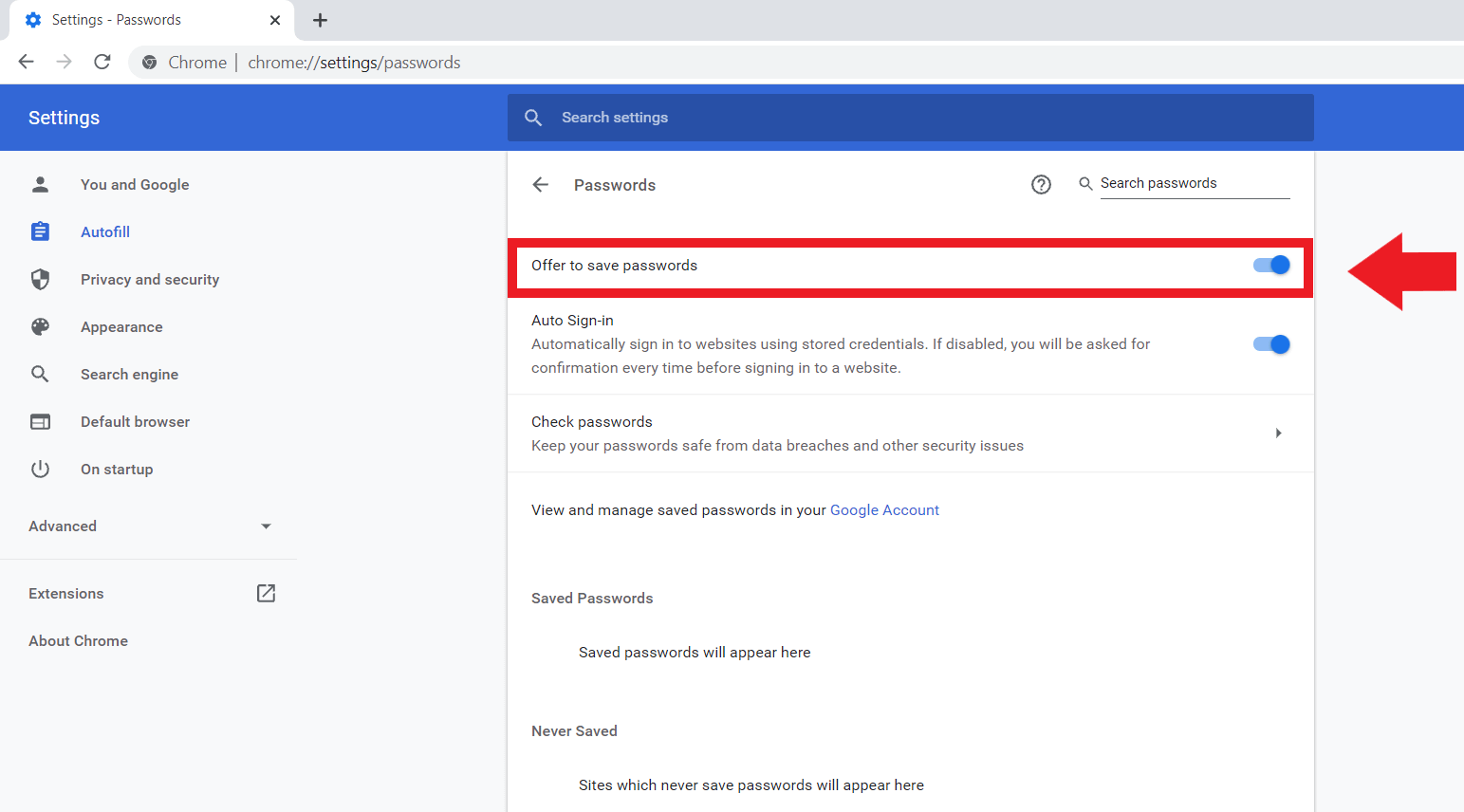Expand the Advanced section arrow
The width and height of the screenshot is (1464, 812).
(x=266, y=526)
